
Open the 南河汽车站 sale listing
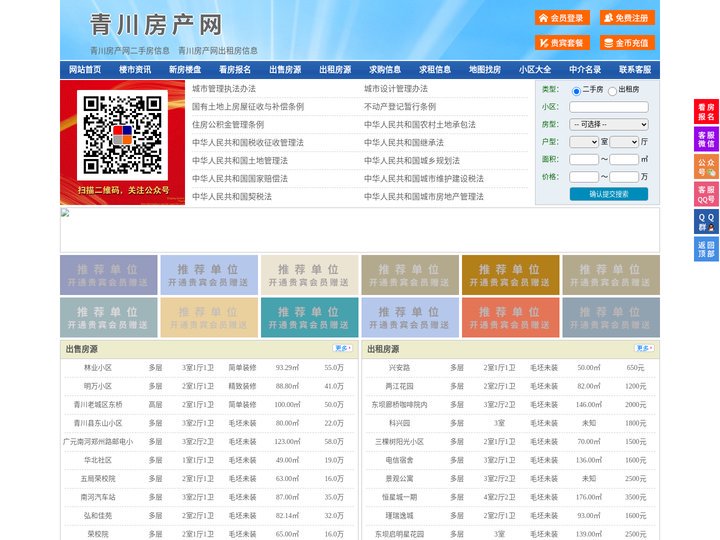[x=98, y=497]
